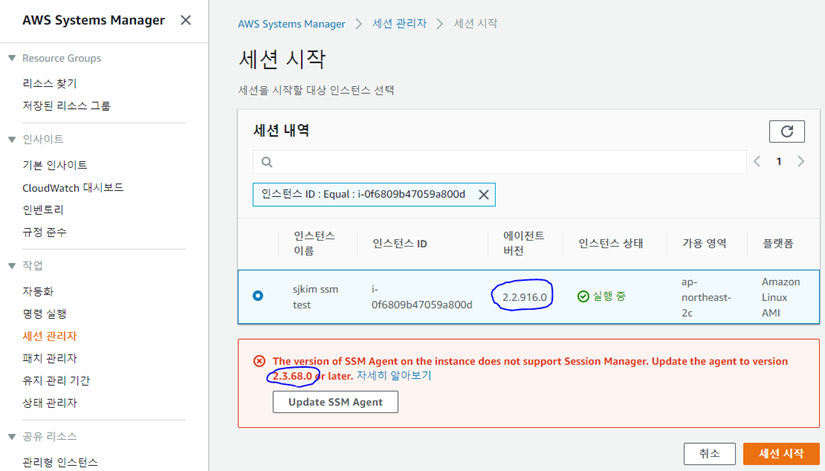Focus the instance search field
Screen dimensions: 825x471
point(499,162)
